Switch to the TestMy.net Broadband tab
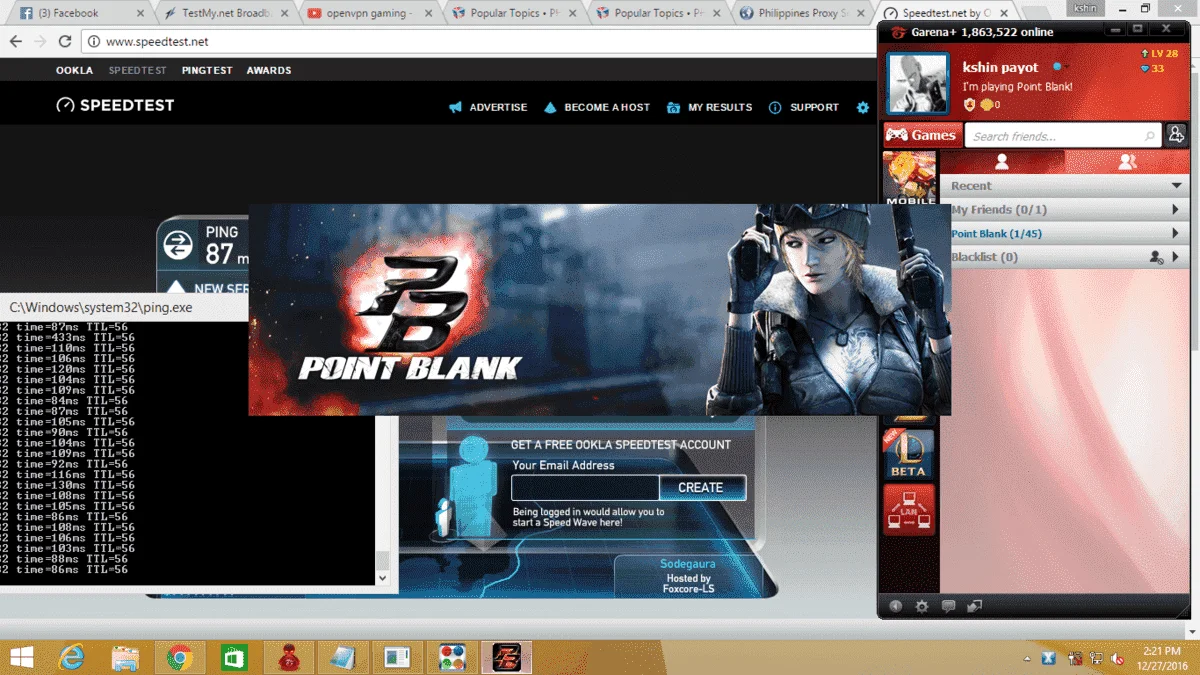Screen dimensions: 1200x675 tap(225, 13)
